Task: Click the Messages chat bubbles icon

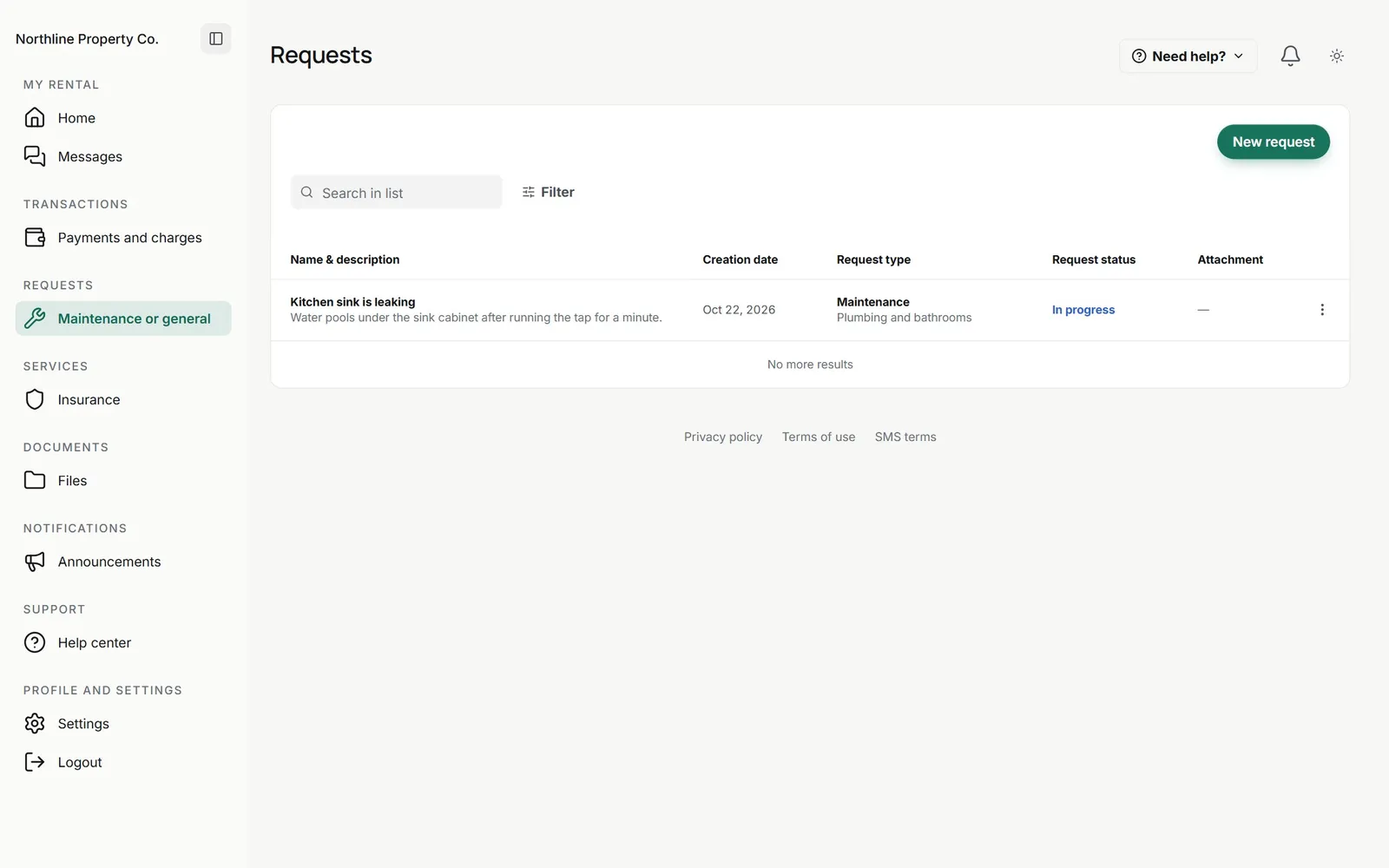Action: pyautogui.click(x=35, y=156)
